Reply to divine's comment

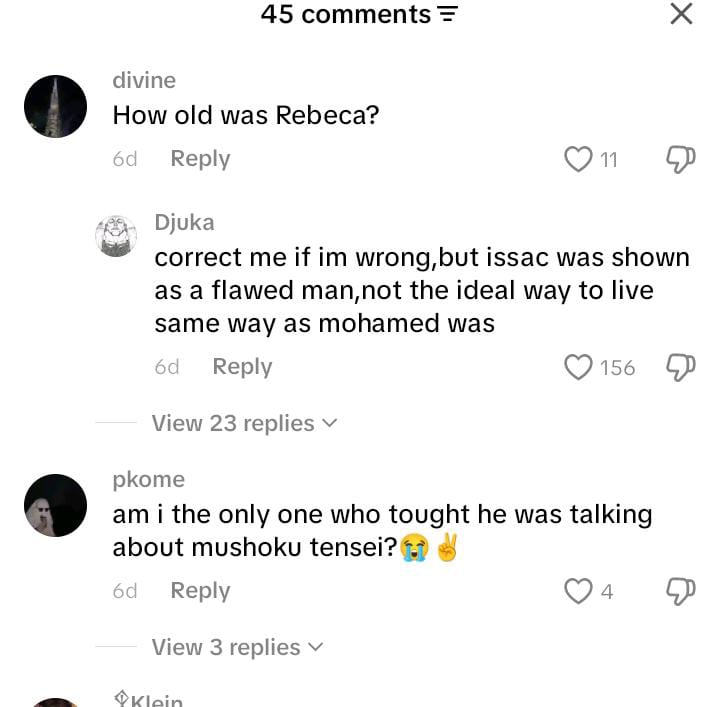coord(200,159)
